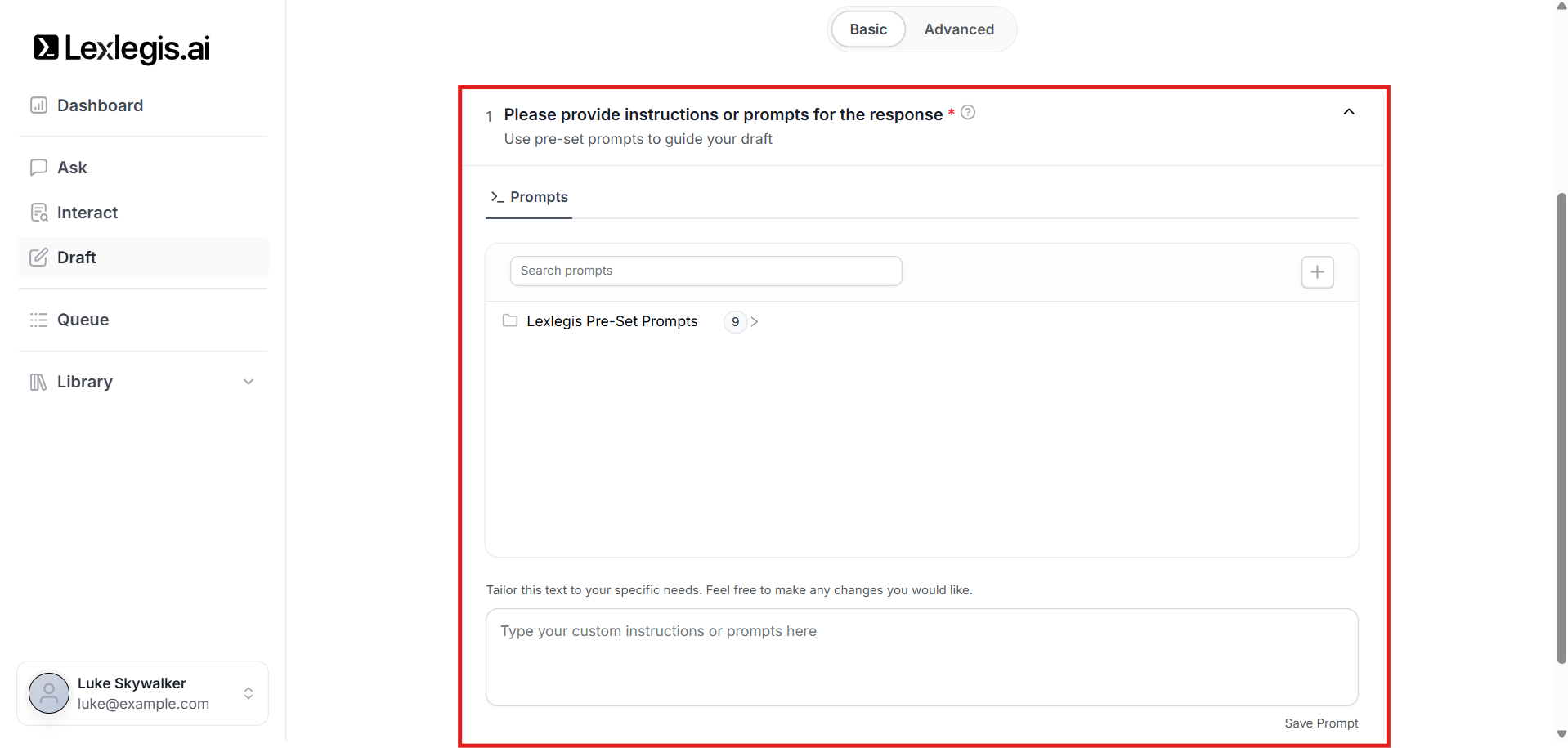Collapse the instructions section chevron
1568x748 pixels.
click(1349, 112)
